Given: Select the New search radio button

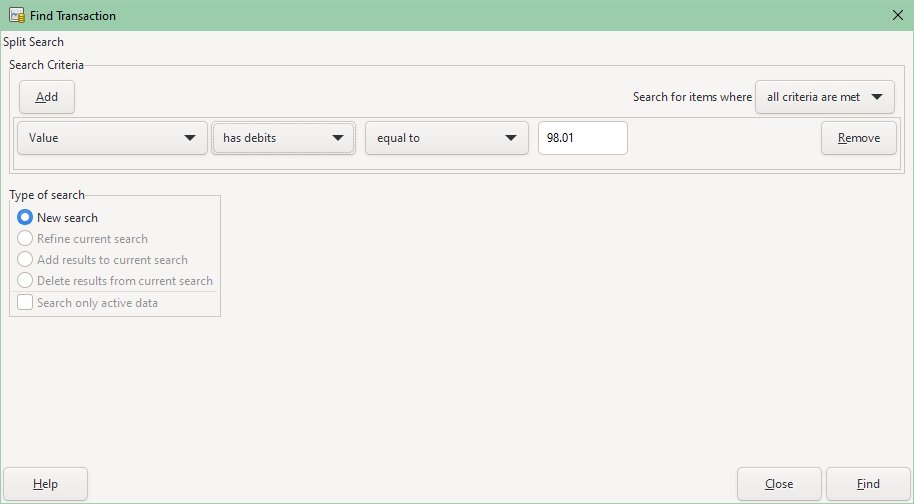Looking at the screenshot, I should pyautogui.click(x=26, y=217).
